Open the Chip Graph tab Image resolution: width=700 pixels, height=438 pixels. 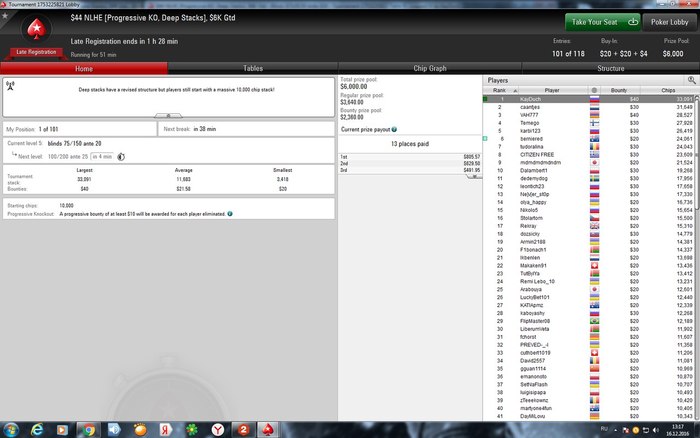[x=429, y=68]
